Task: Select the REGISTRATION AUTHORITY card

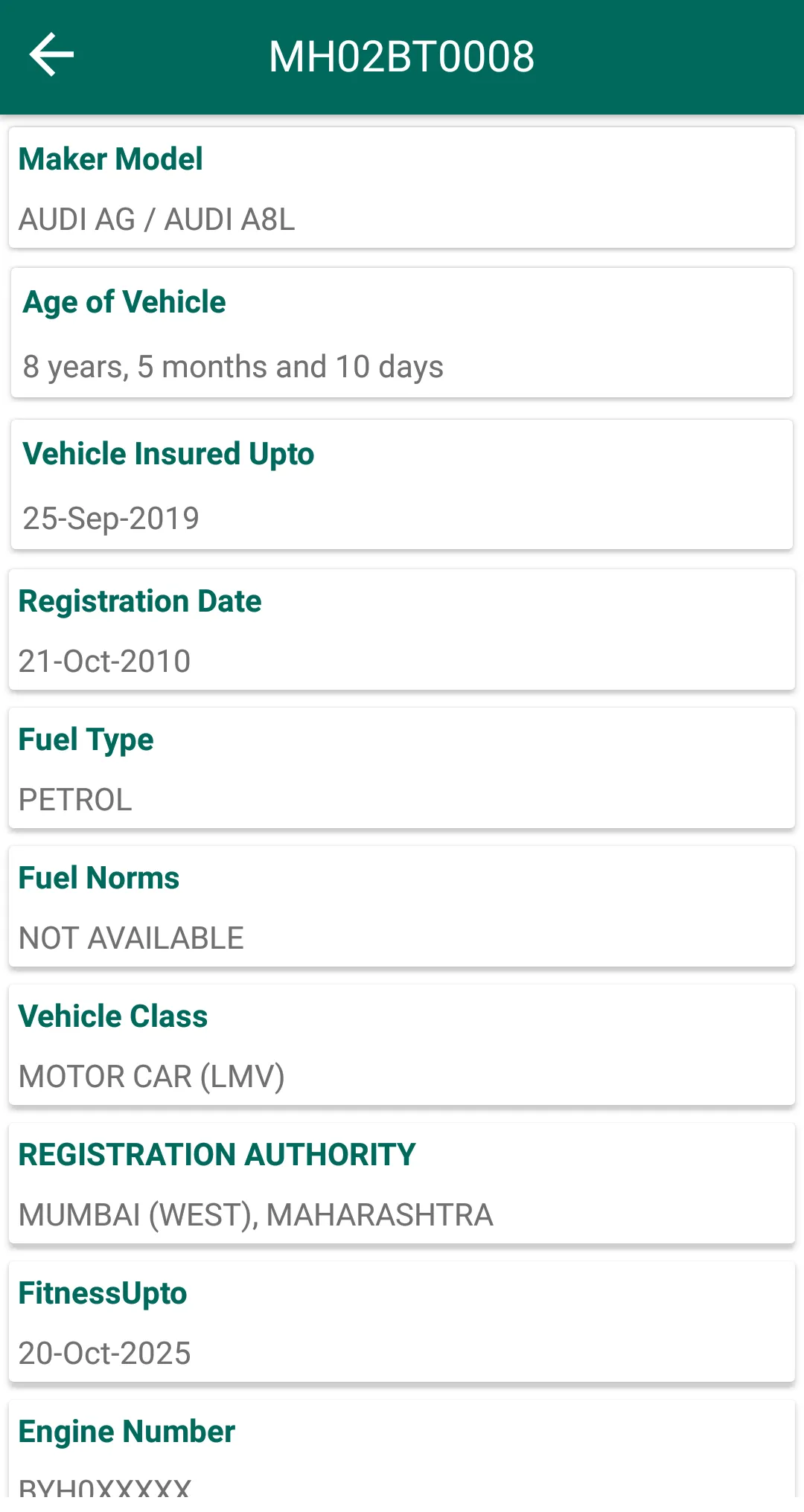Action: (402, 1184)
